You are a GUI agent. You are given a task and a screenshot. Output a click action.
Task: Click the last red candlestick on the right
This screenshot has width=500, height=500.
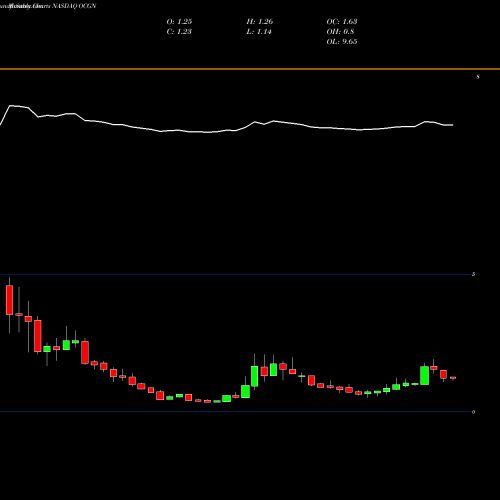point(453,378)
